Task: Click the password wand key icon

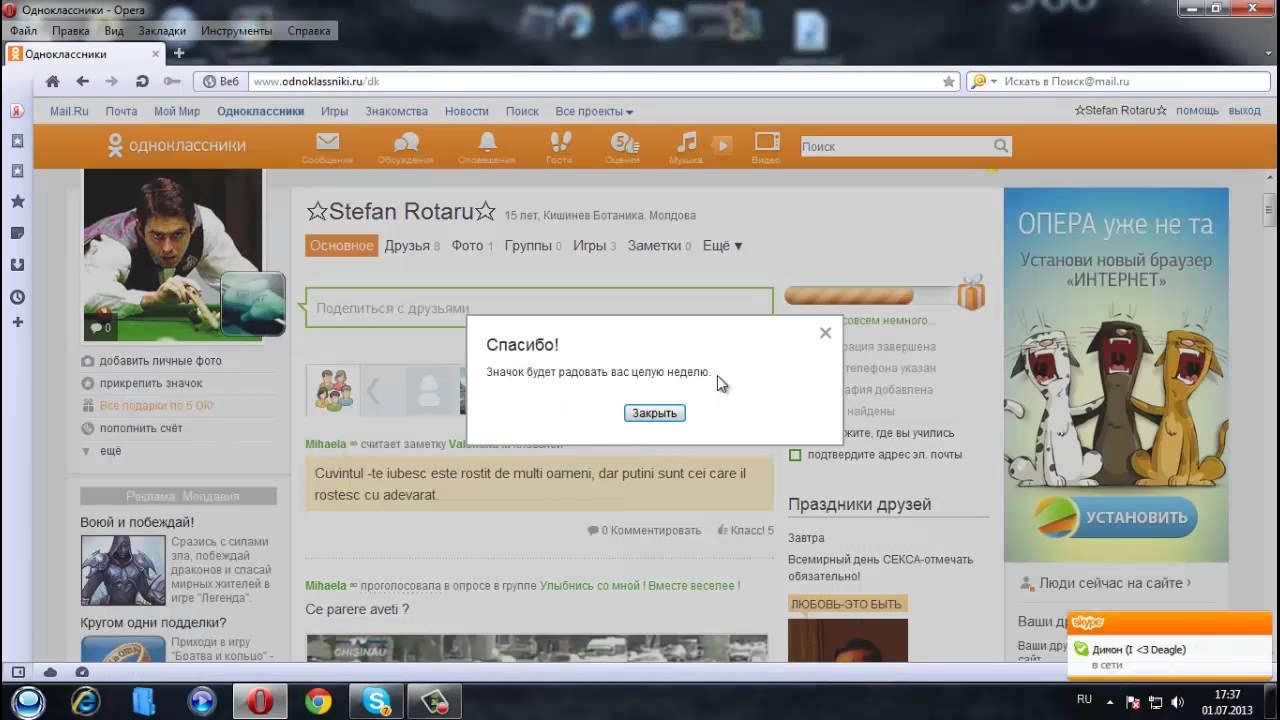Action: [172, 82]
